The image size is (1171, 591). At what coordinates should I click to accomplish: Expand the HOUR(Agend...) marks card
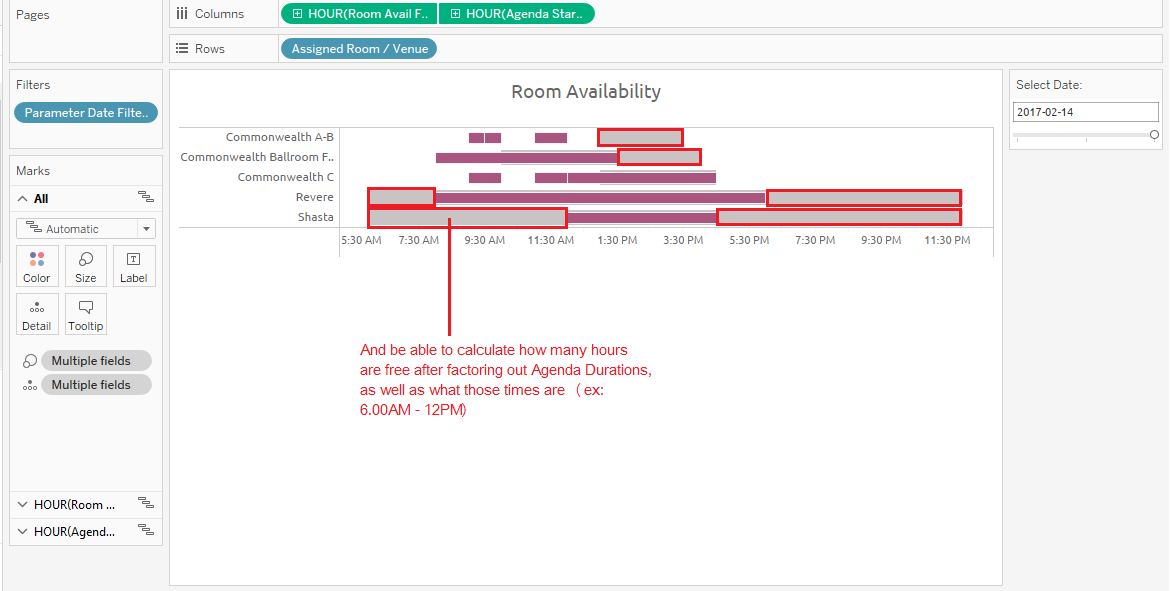(x=22, y=531)
